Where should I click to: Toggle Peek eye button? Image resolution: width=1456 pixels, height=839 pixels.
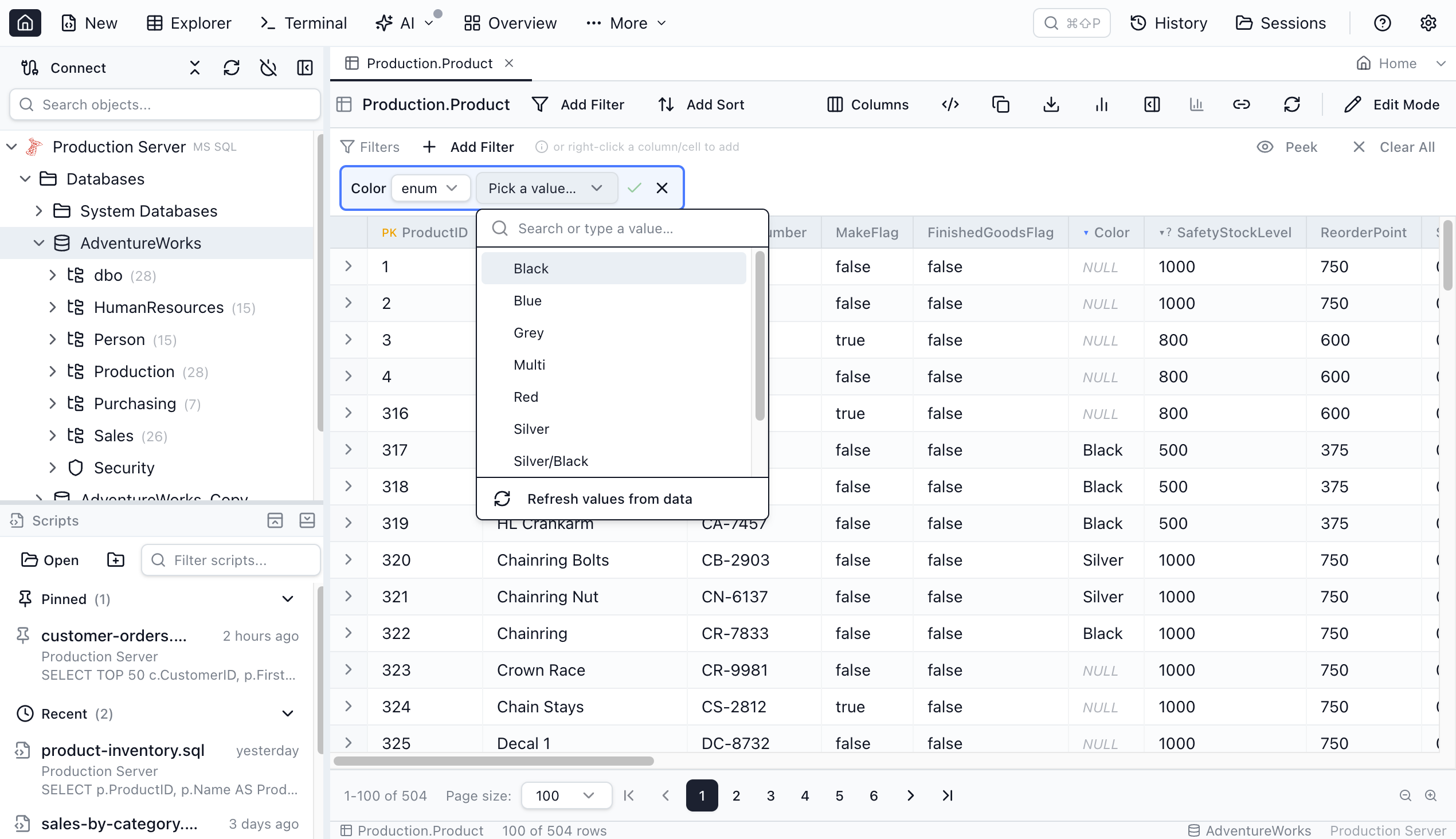[x=1287, y=147]
